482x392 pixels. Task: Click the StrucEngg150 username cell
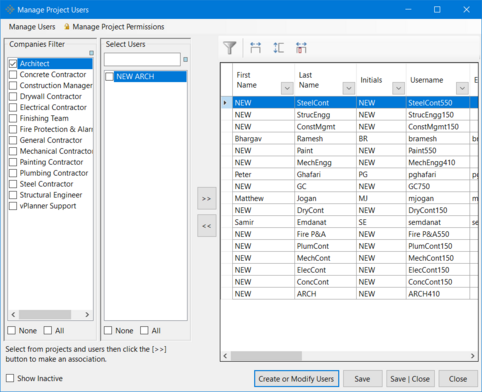click(x=438, y=115)
